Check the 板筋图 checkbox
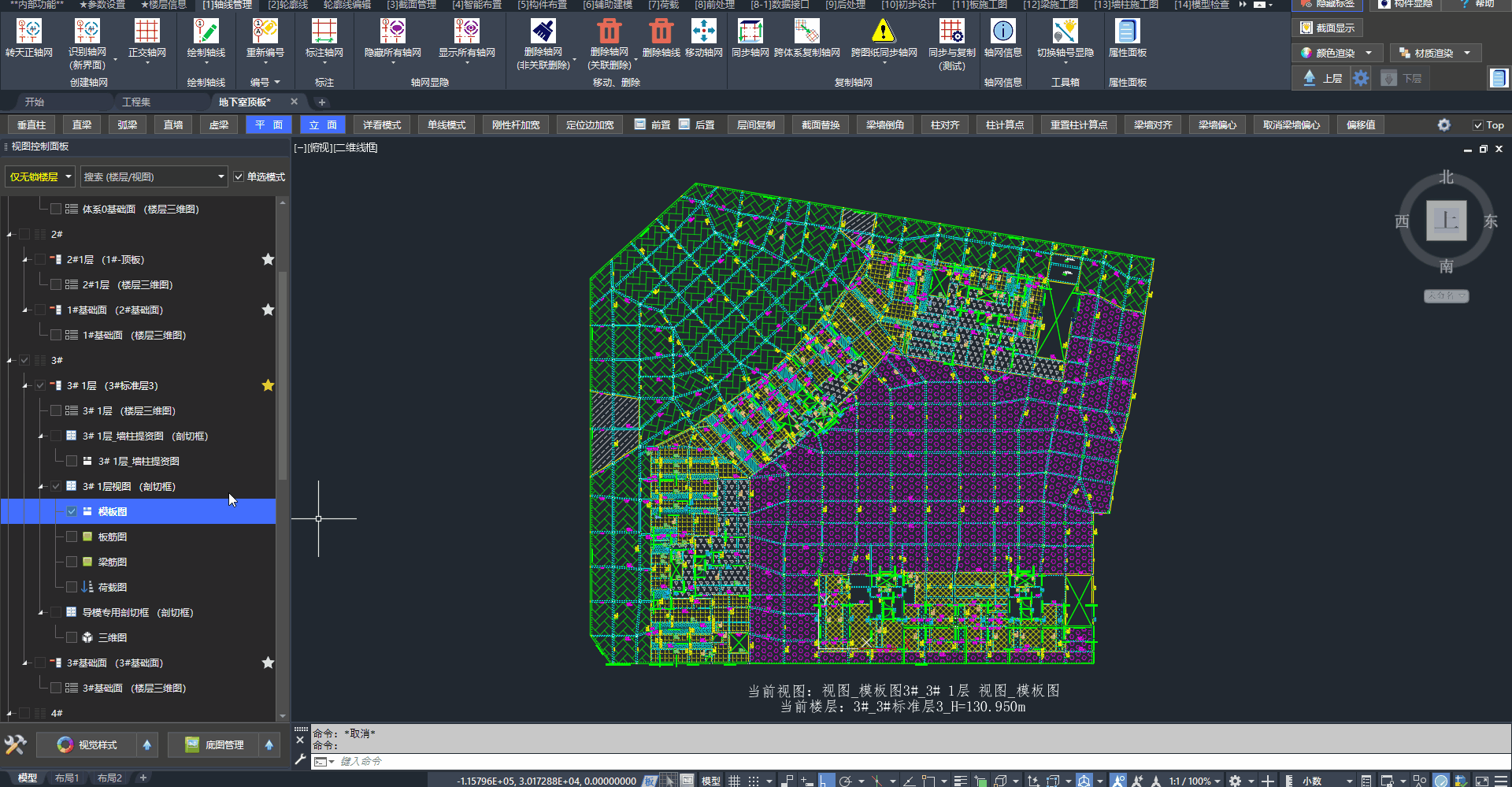The image size is (1512, 787). tap(72, 536)
